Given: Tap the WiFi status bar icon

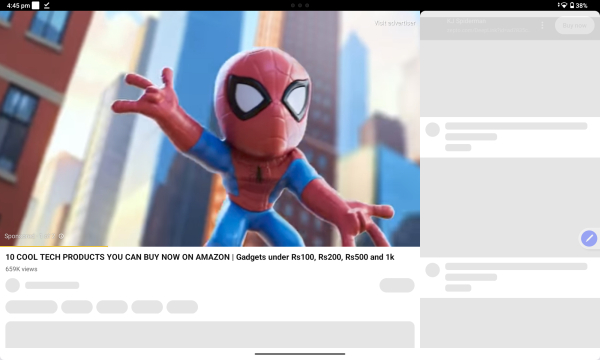Looking at the screenshot, I should click(563, 5).
